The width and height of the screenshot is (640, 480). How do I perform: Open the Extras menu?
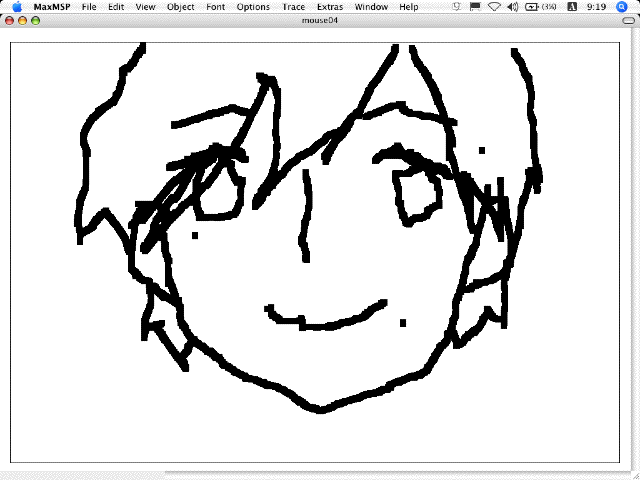330,7
